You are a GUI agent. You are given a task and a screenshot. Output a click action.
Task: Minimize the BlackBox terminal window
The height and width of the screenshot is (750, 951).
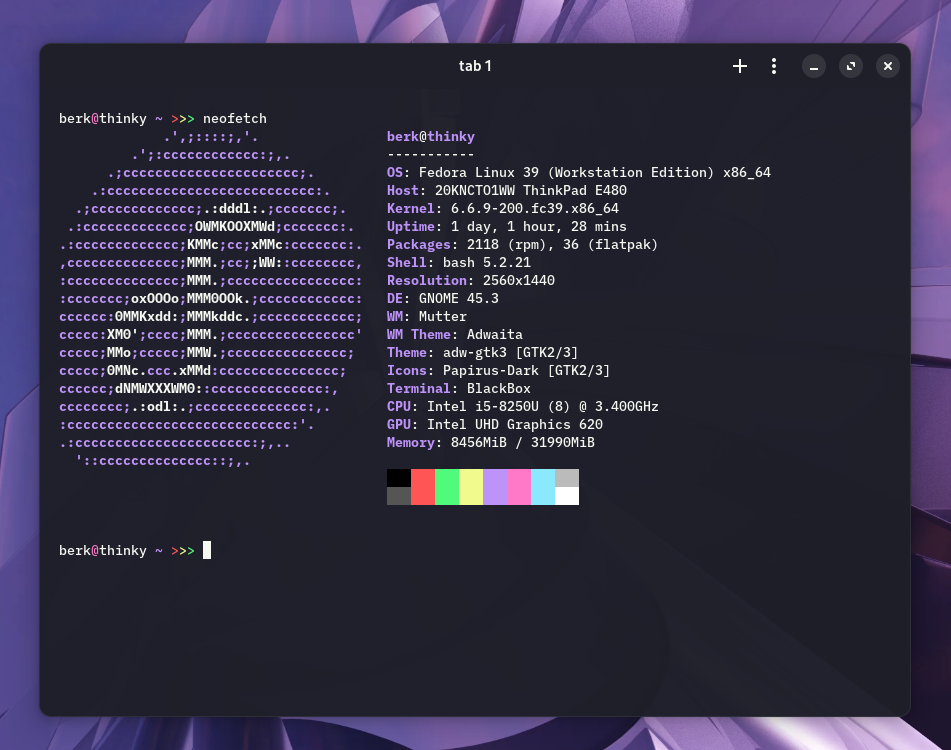(x=814, y=67)
